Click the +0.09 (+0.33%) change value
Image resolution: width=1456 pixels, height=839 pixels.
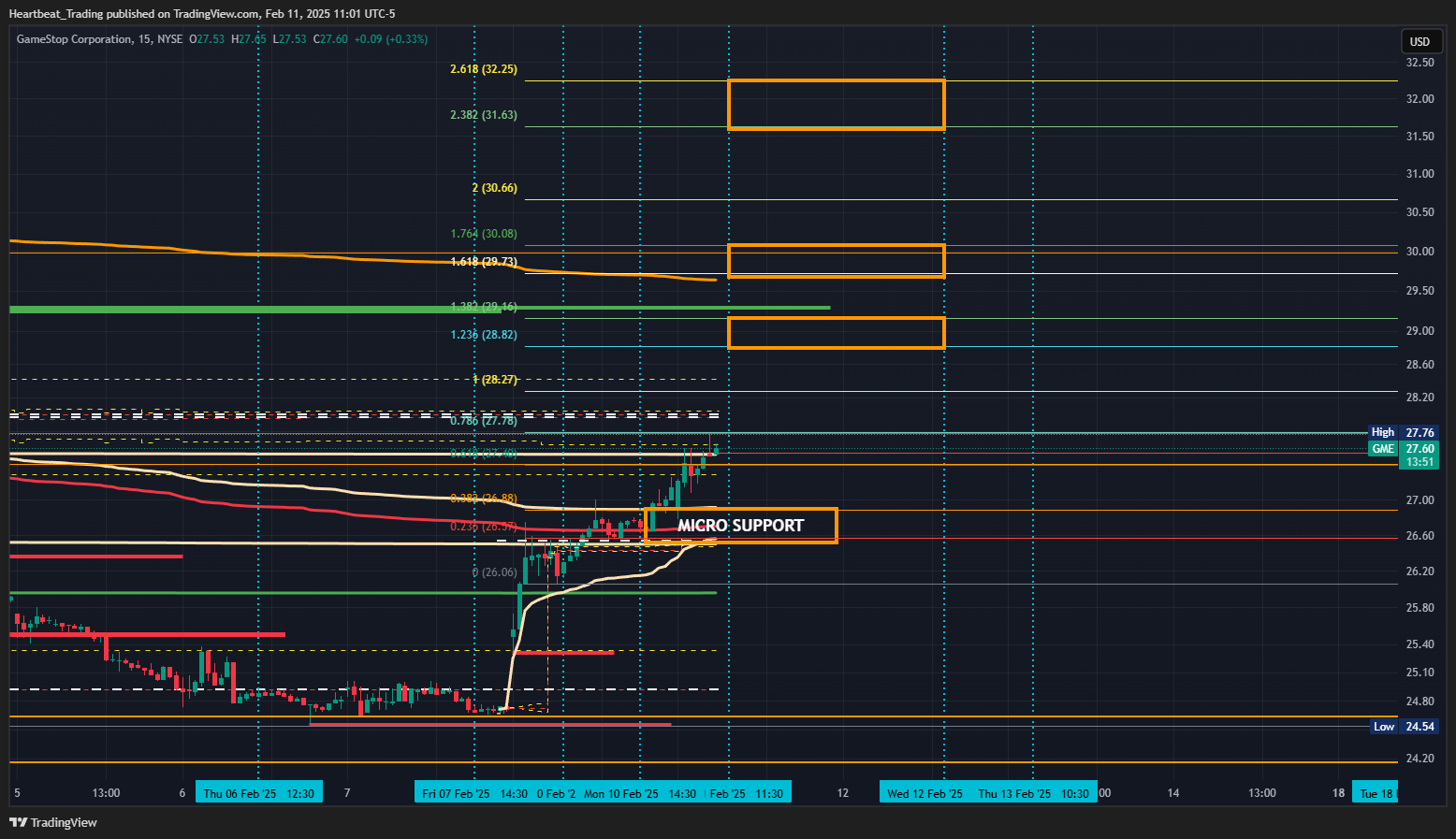click(x=391, y=39)
